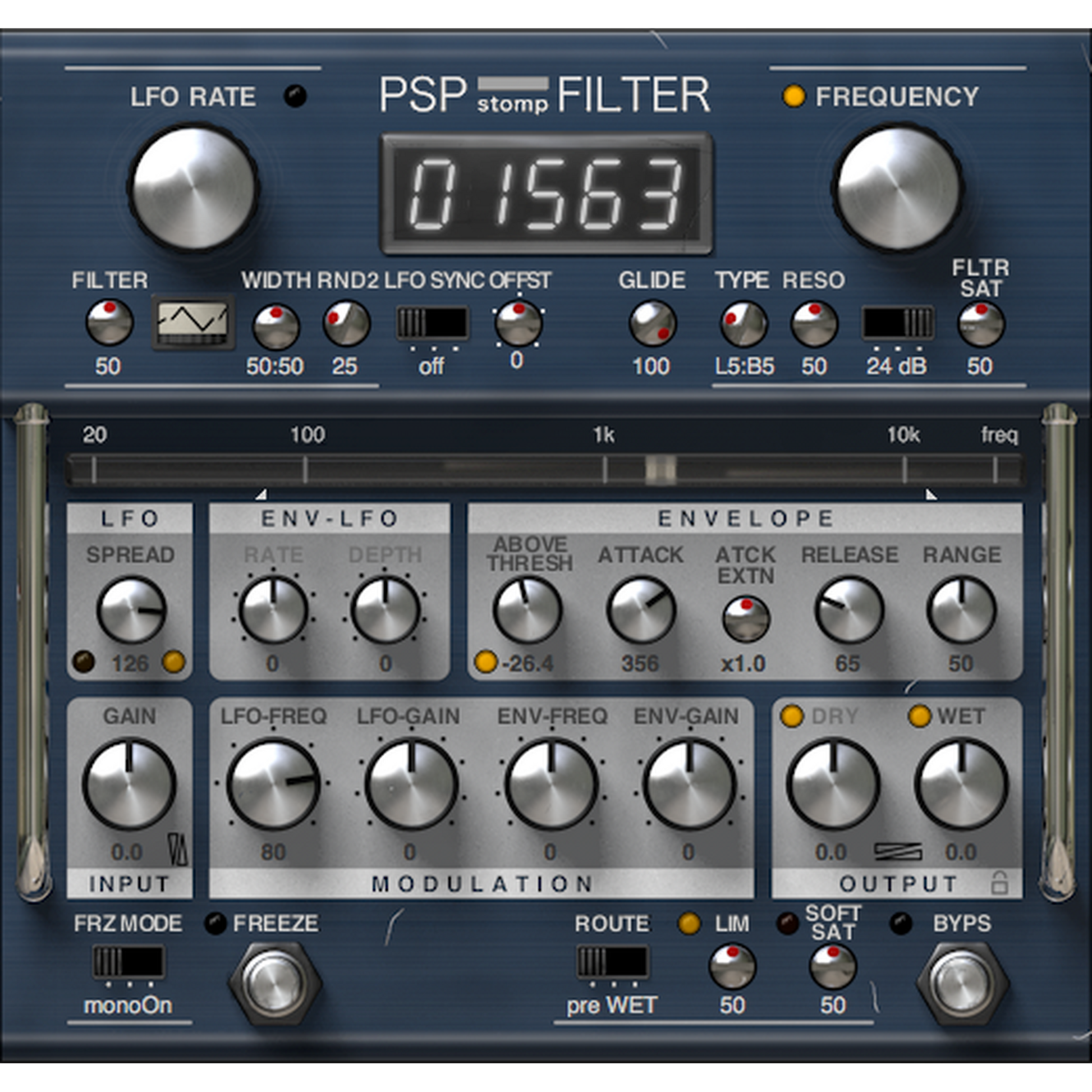Toggle the output lock padlock icon
Viewport: 1092px width, 1092px height.
coord(999,882)
